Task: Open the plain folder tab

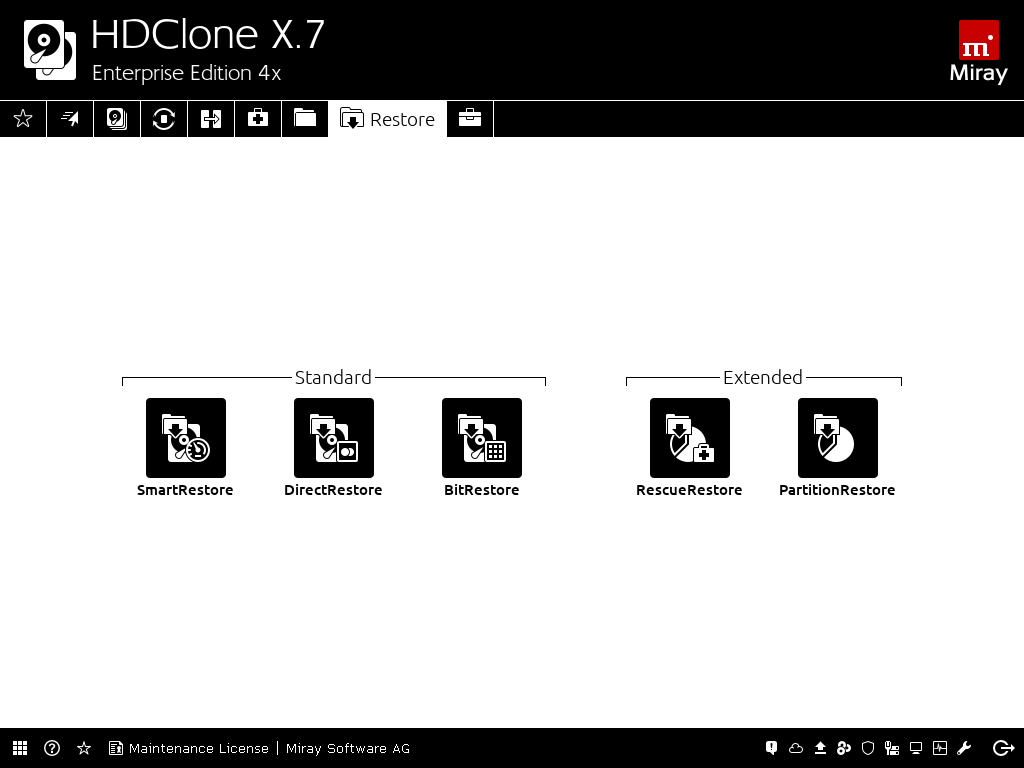Action: tap(305, 119)
